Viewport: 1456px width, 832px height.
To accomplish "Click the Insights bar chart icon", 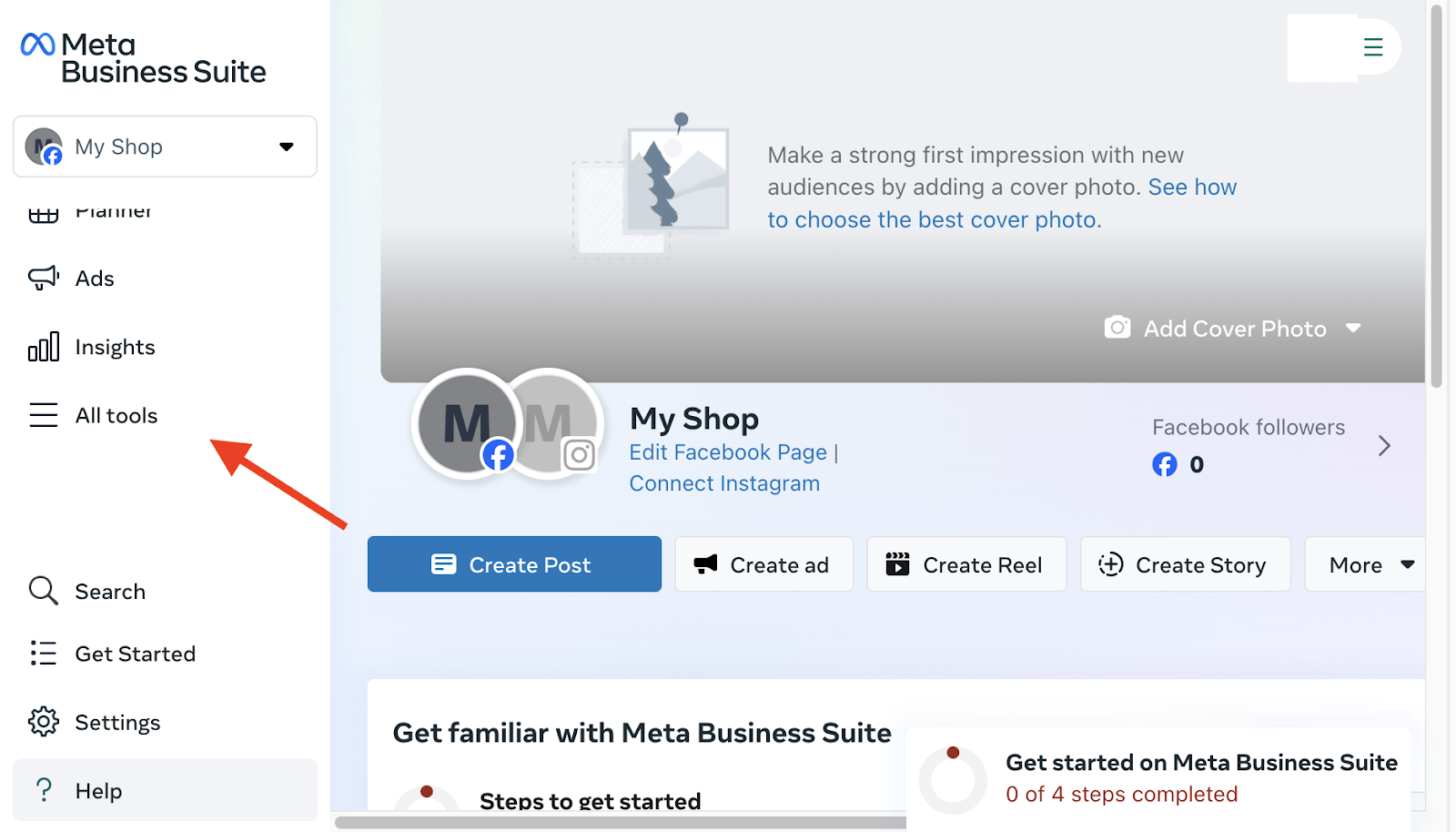I will [43, 346].
